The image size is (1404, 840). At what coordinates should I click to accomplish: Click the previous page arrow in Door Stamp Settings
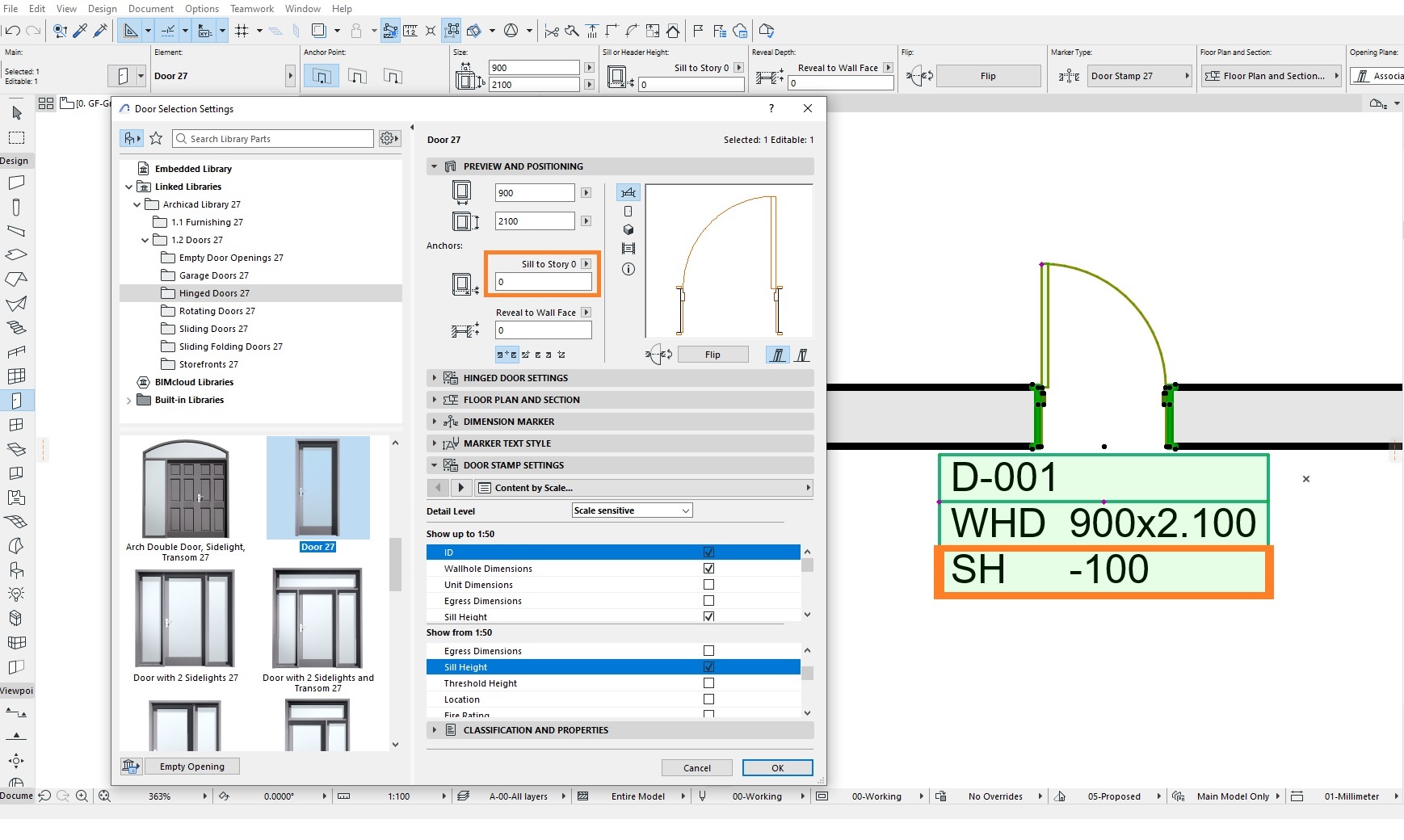[438, 488]
